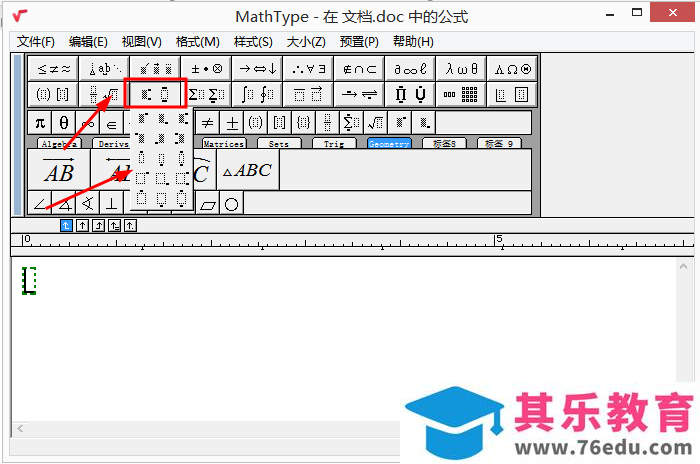Open the 帮助(H) menu
The width and height of the screenshot is (700, 464).
[413, 42]
